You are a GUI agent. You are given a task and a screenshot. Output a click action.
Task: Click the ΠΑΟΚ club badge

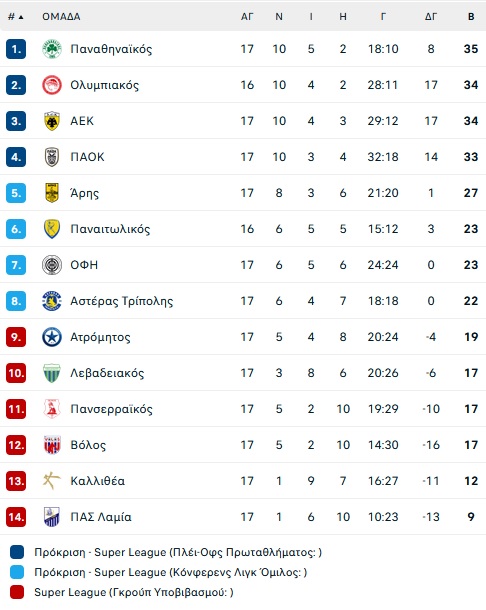(x=52, y=157)
